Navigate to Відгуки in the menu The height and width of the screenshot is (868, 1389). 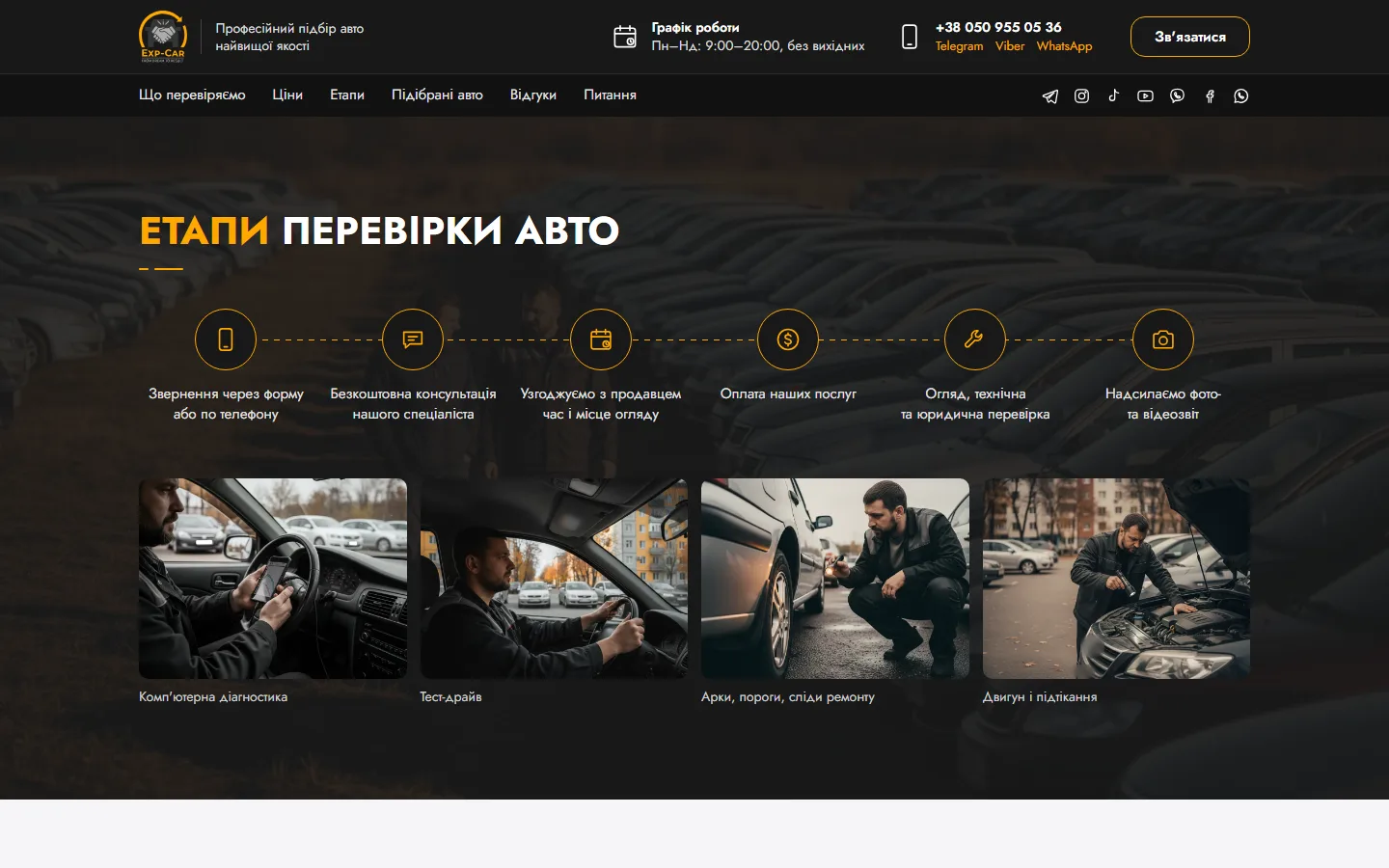(533, 95)
